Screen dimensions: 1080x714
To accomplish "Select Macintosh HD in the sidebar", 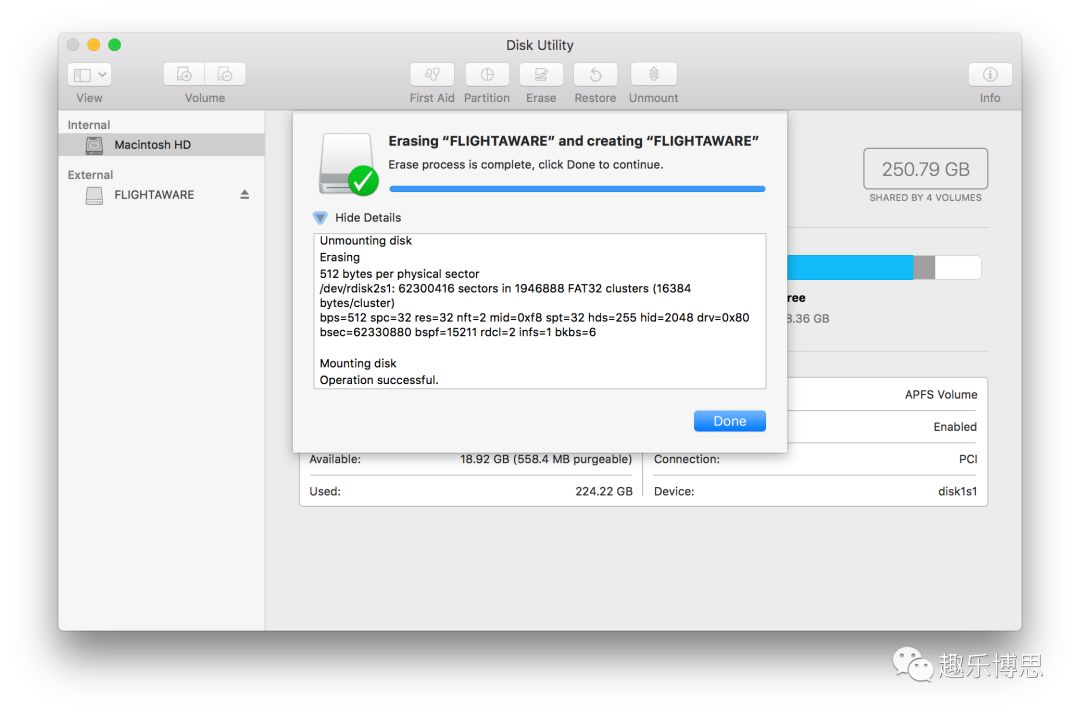I will (x=161, y=145).
